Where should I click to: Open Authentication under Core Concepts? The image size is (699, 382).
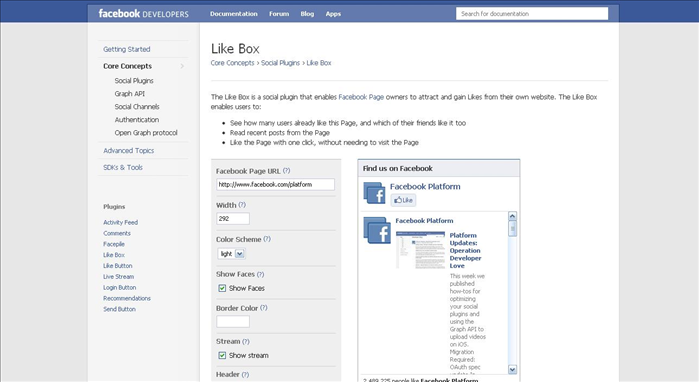click(x=136, y=119)
